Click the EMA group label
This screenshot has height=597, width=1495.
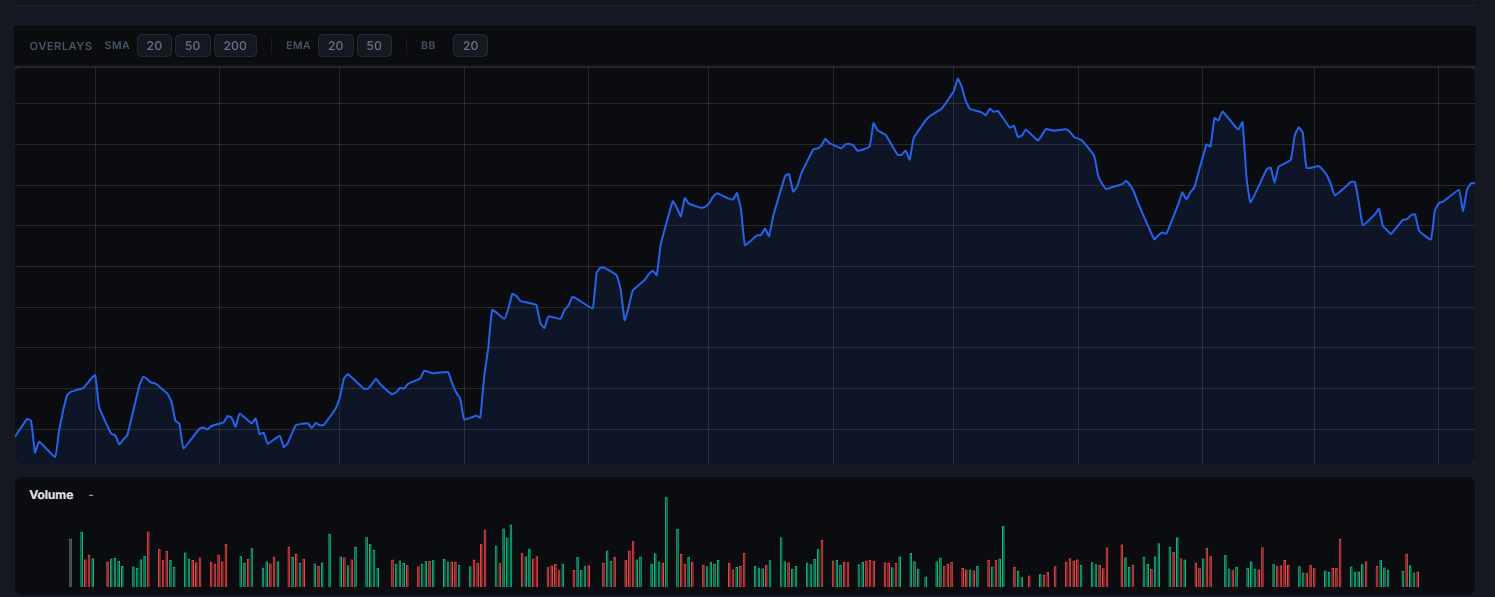pyautogui.click(x=298, y=46)
